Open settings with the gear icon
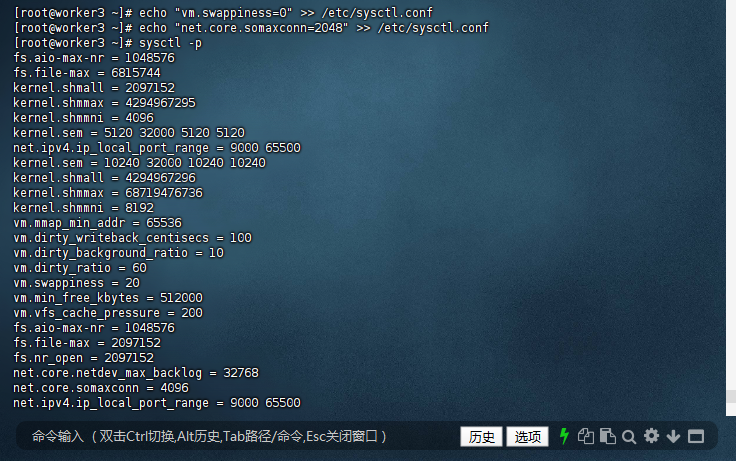Viewport: 736px width, 461px height. [651, 436]
